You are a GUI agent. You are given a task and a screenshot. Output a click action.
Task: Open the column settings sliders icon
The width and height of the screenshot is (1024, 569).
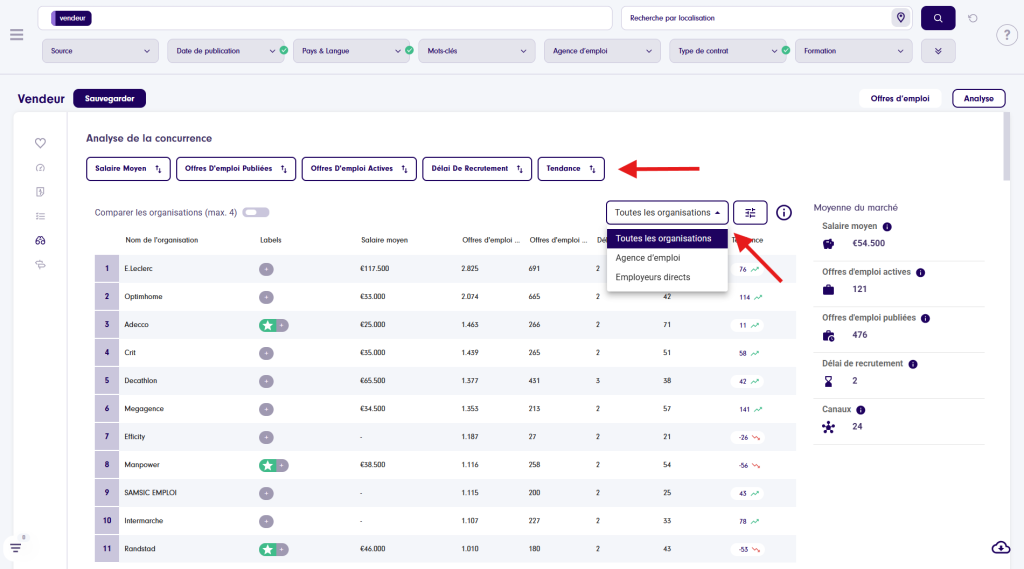click(750, 212)
